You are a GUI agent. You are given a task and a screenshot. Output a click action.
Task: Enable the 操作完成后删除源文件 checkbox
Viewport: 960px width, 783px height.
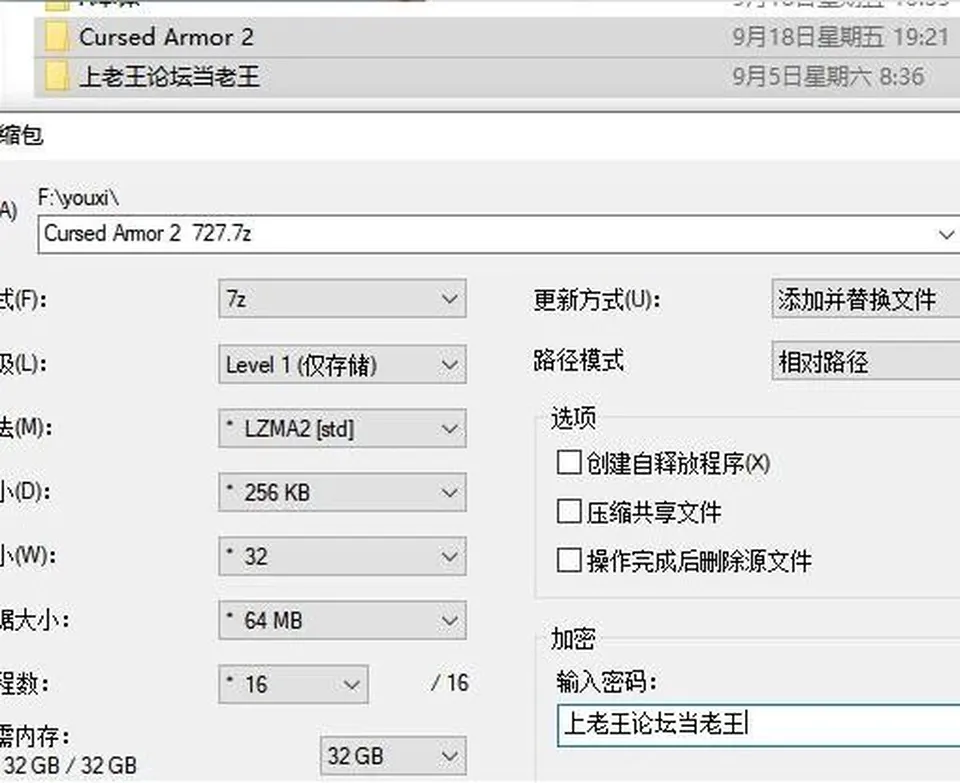tap(569, 560)
